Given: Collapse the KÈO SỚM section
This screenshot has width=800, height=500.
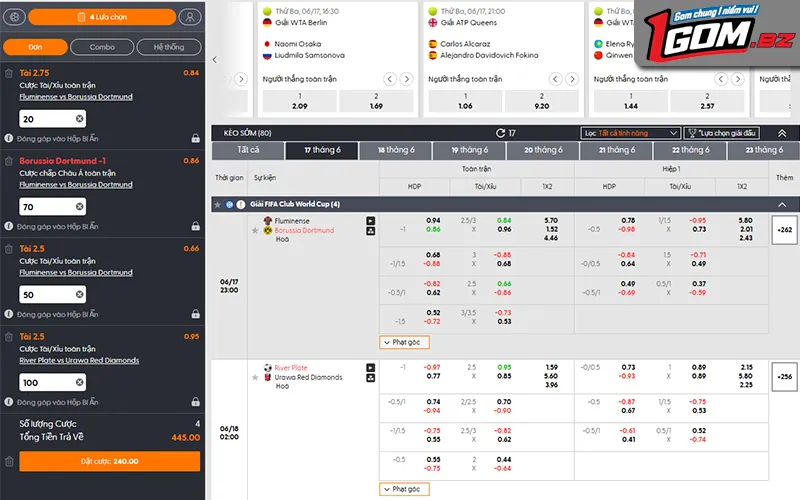Looking at the screenshot, I should pyautogui.click(x=782, y=133).
